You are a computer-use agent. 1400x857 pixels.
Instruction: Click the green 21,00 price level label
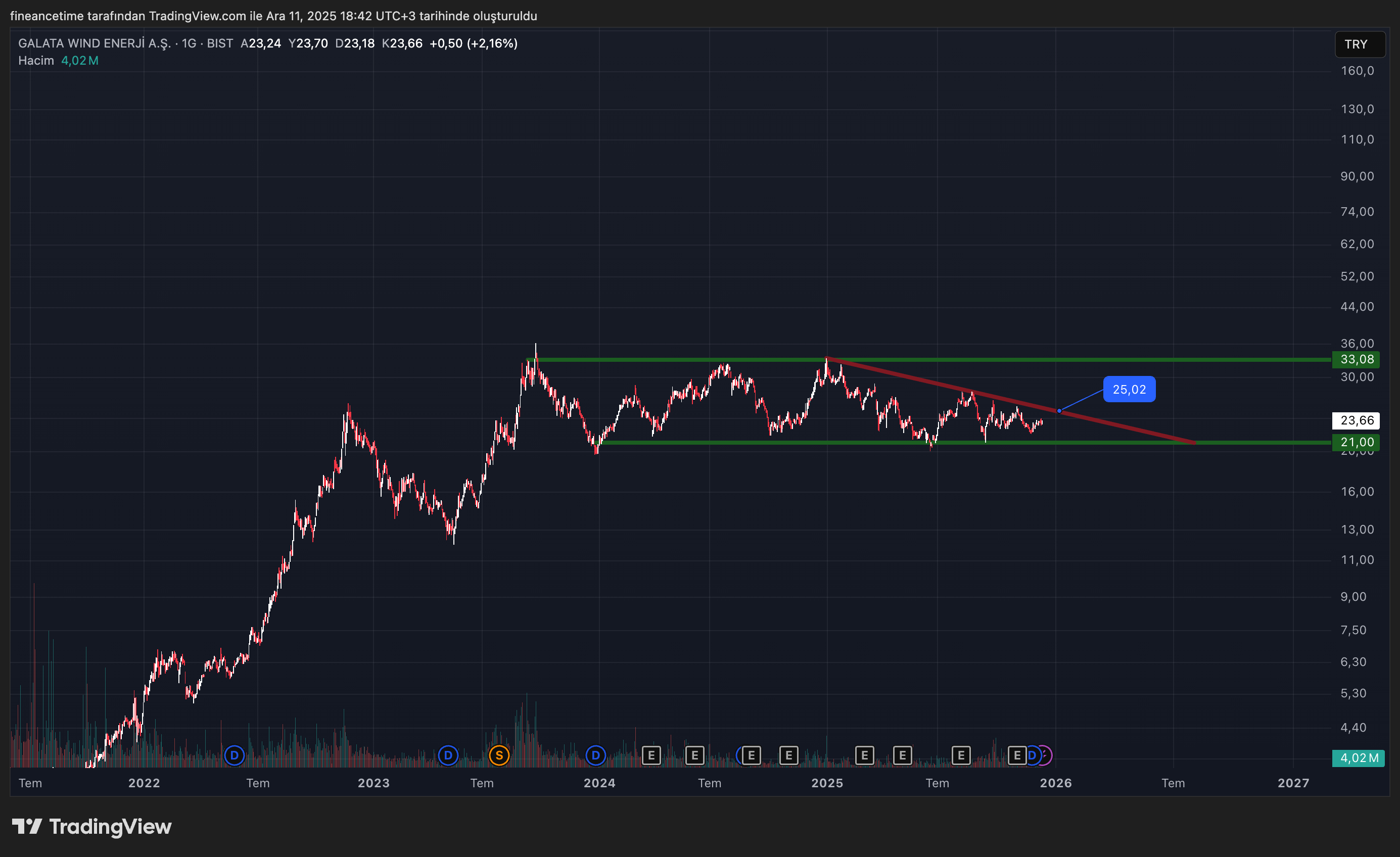click(x=1356, y=442)
